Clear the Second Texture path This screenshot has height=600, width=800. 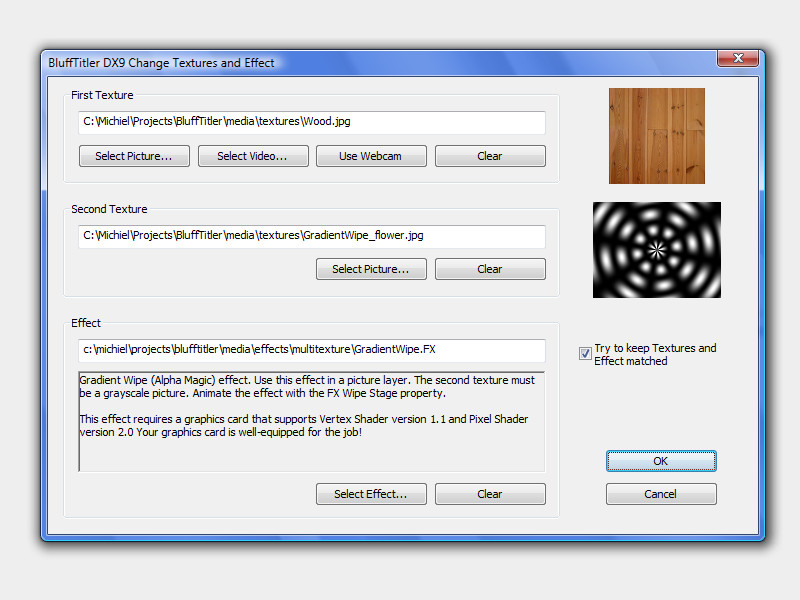pos(490,269)
